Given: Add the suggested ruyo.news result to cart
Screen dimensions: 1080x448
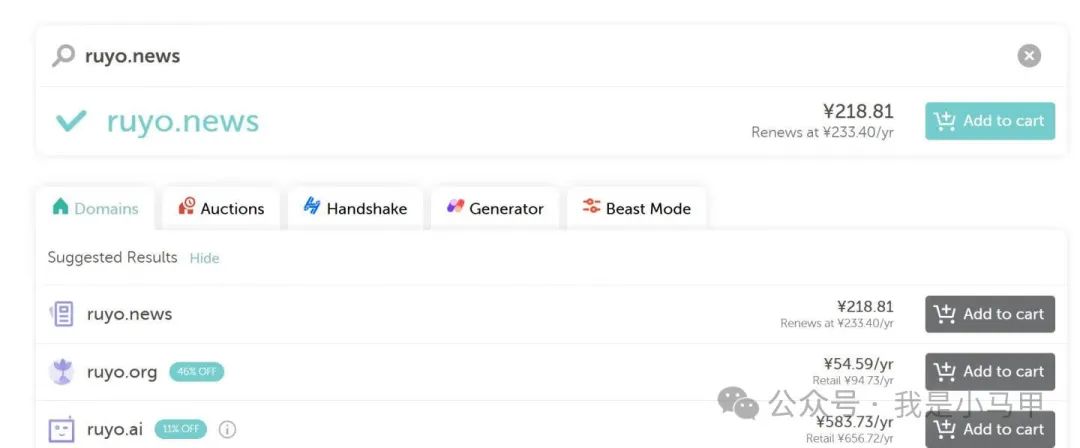Looking at the screenshot, I should [990, 314].
